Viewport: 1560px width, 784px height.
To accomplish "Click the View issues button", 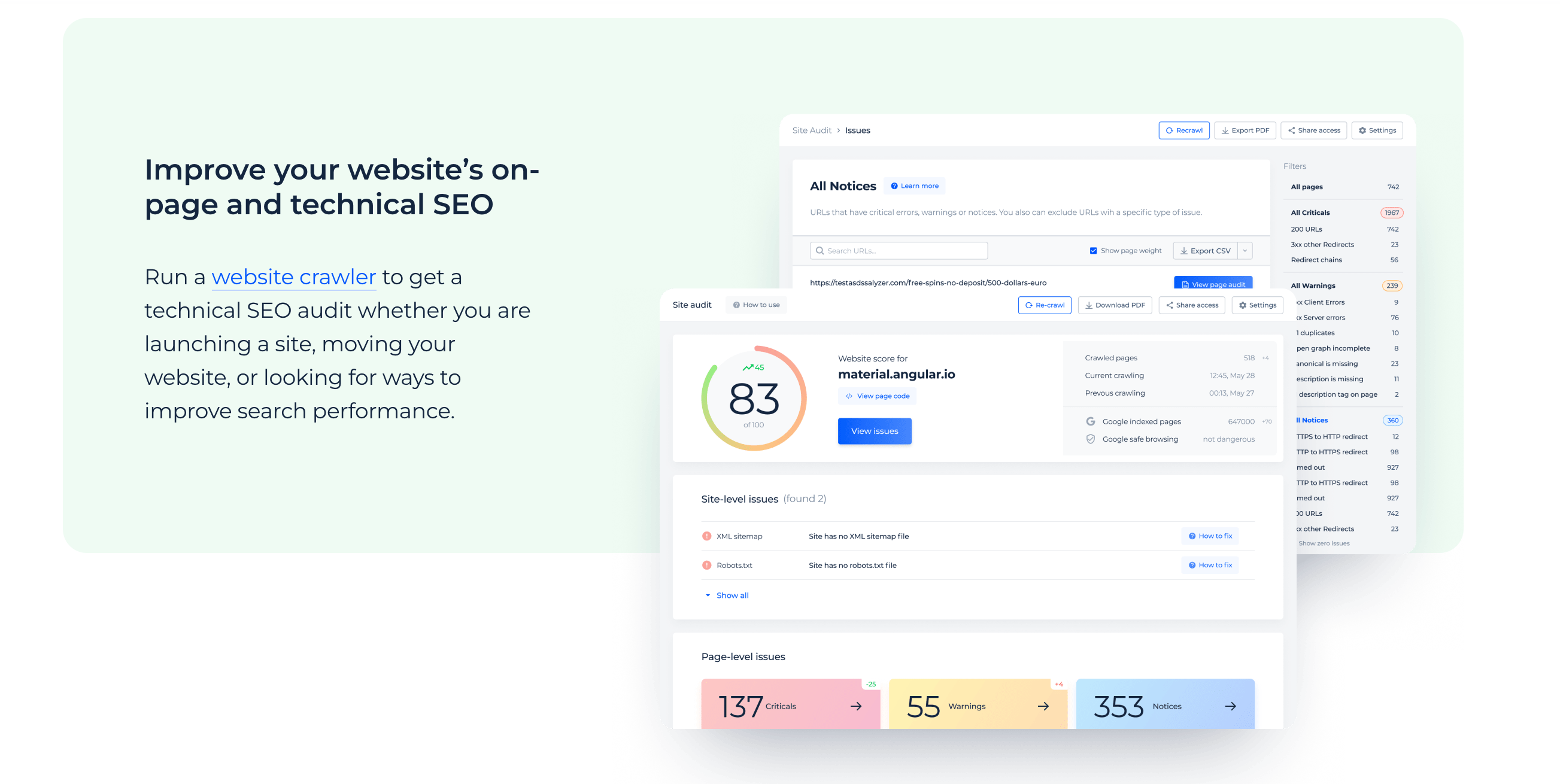I will click(875, 431).
